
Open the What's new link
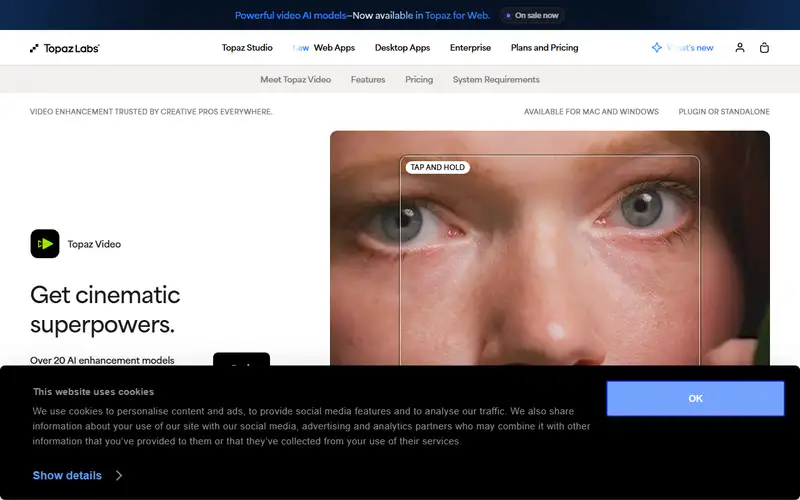pyautogui.click(x=690, y=47)
